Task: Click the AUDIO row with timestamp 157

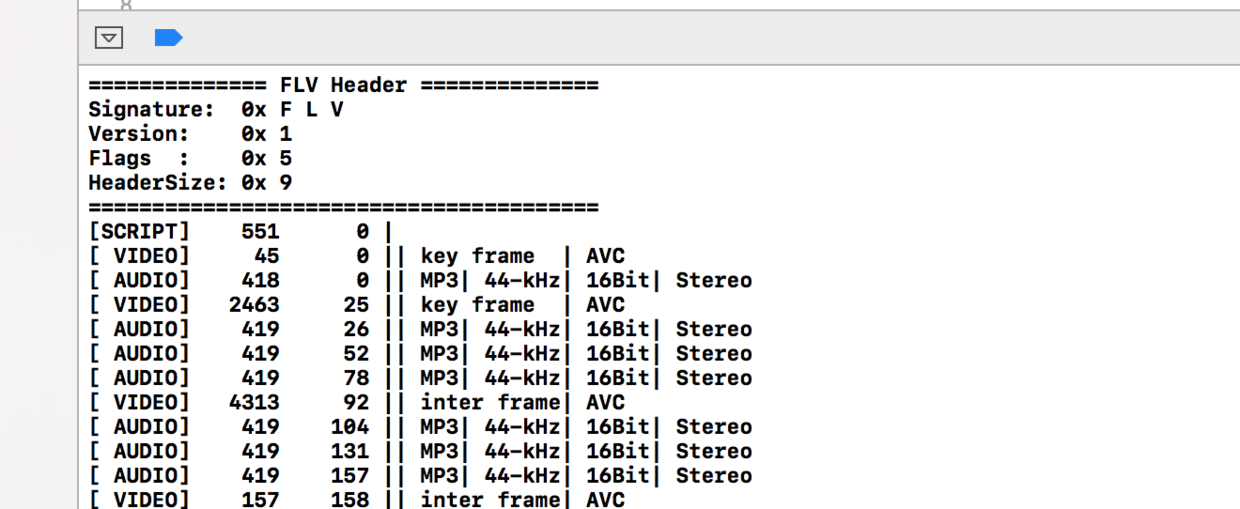Action: click(x=420, y=476)
